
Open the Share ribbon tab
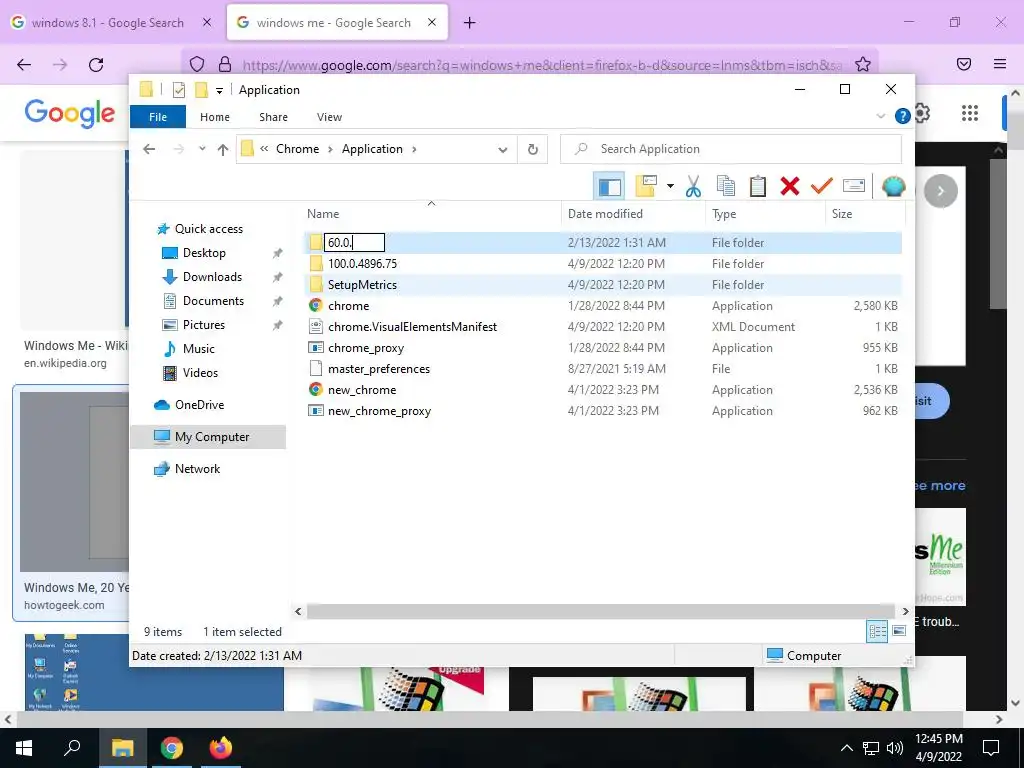(x=273, y=117)
